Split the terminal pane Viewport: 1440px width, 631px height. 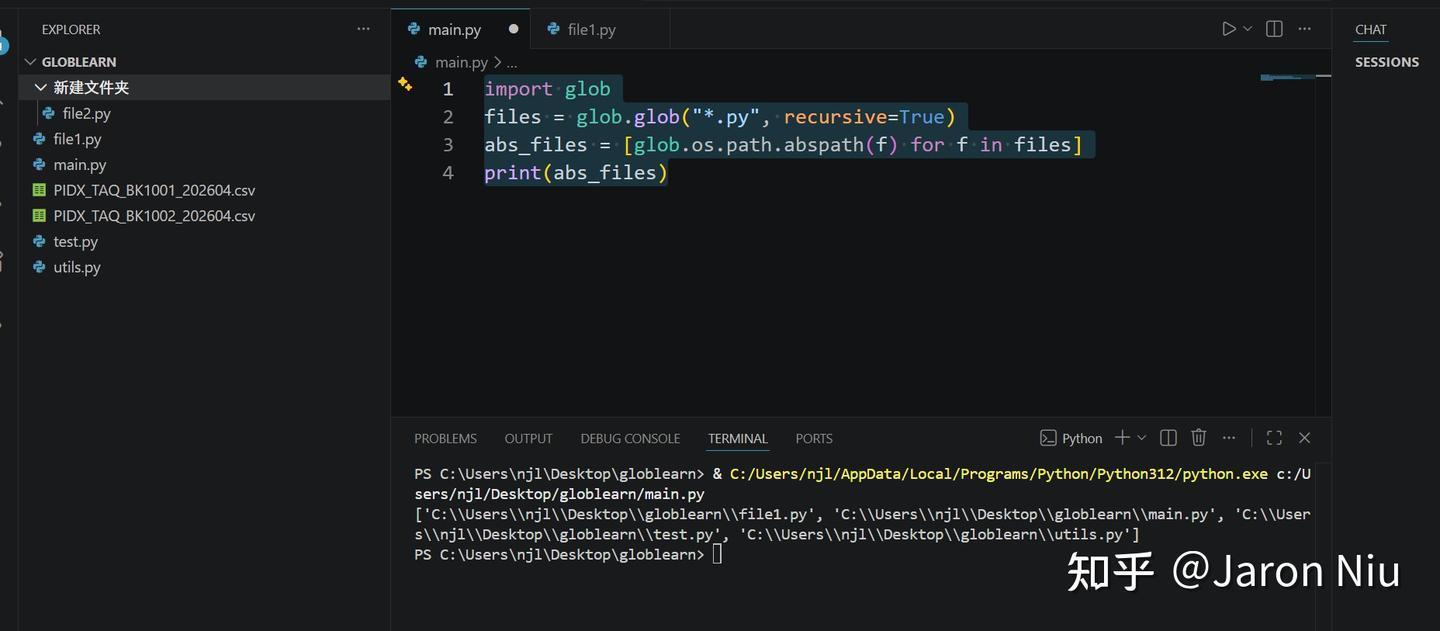1168,438
